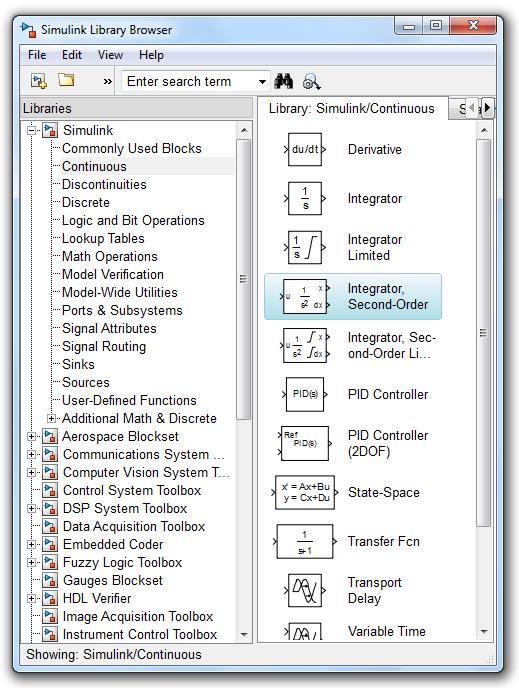Click the Model-Wide Utilities tree entry

click(120, 293)
